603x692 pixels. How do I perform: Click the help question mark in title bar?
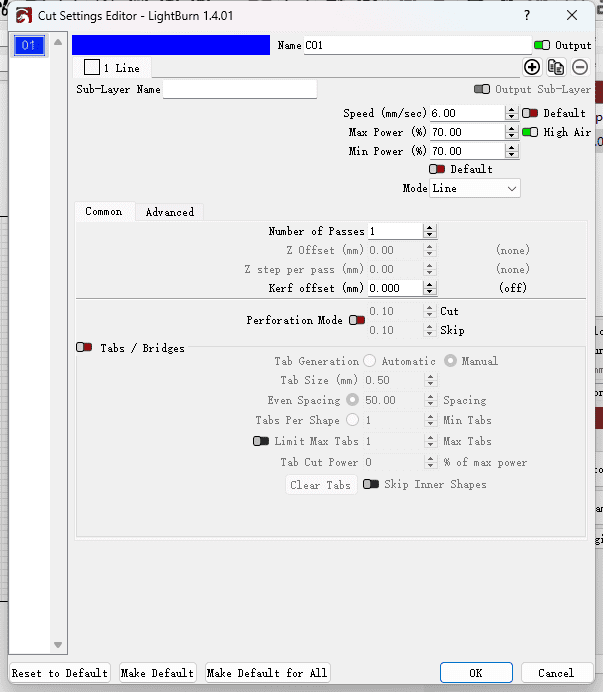[527, 15]
